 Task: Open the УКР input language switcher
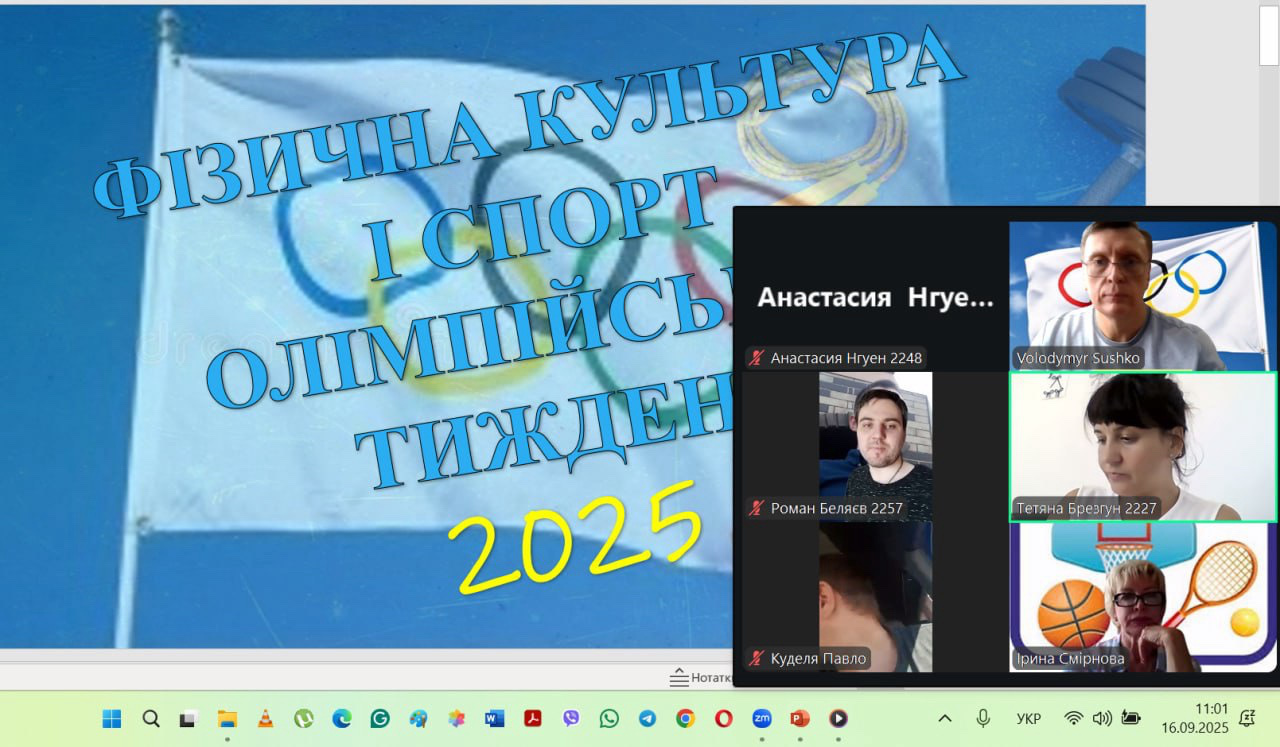click(x=1028, y=718)
